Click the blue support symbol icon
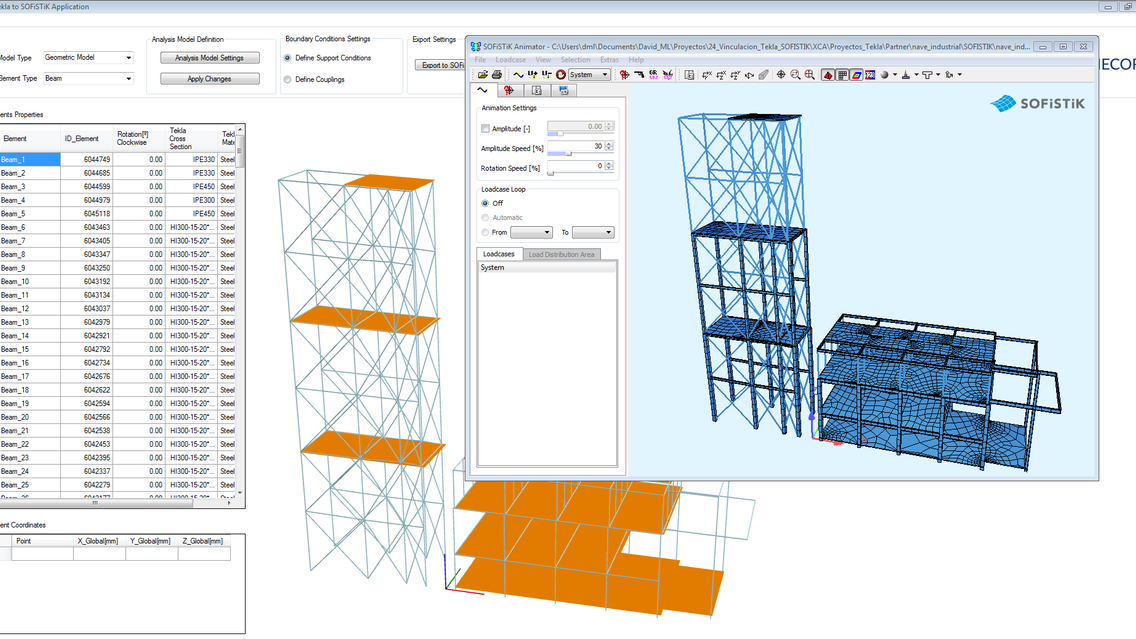 pos(906,75)
